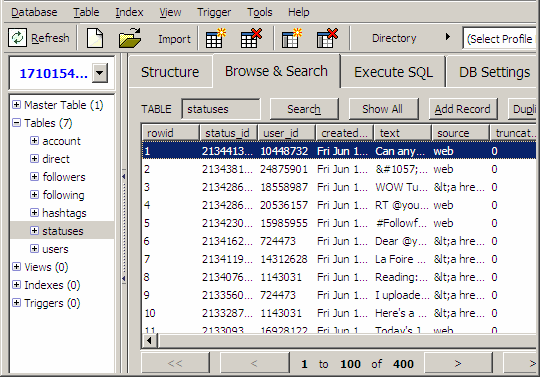Switch to Browse & Search tab

click(276, 71)
